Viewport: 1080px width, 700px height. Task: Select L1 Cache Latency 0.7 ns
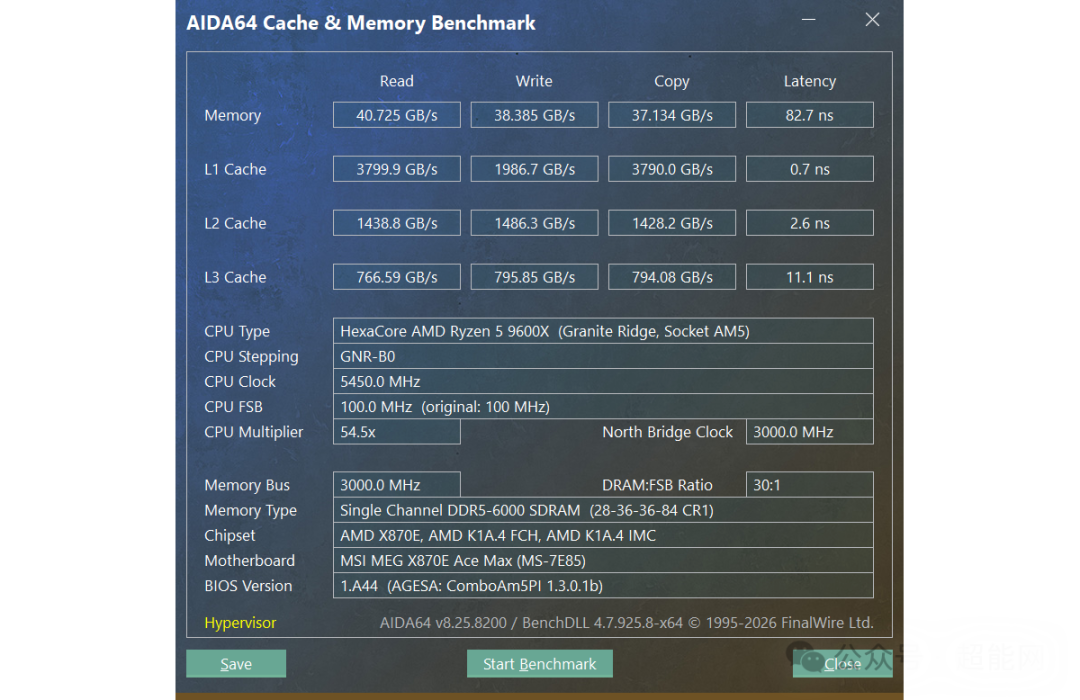pyautogui.click(x=809, y=169)
